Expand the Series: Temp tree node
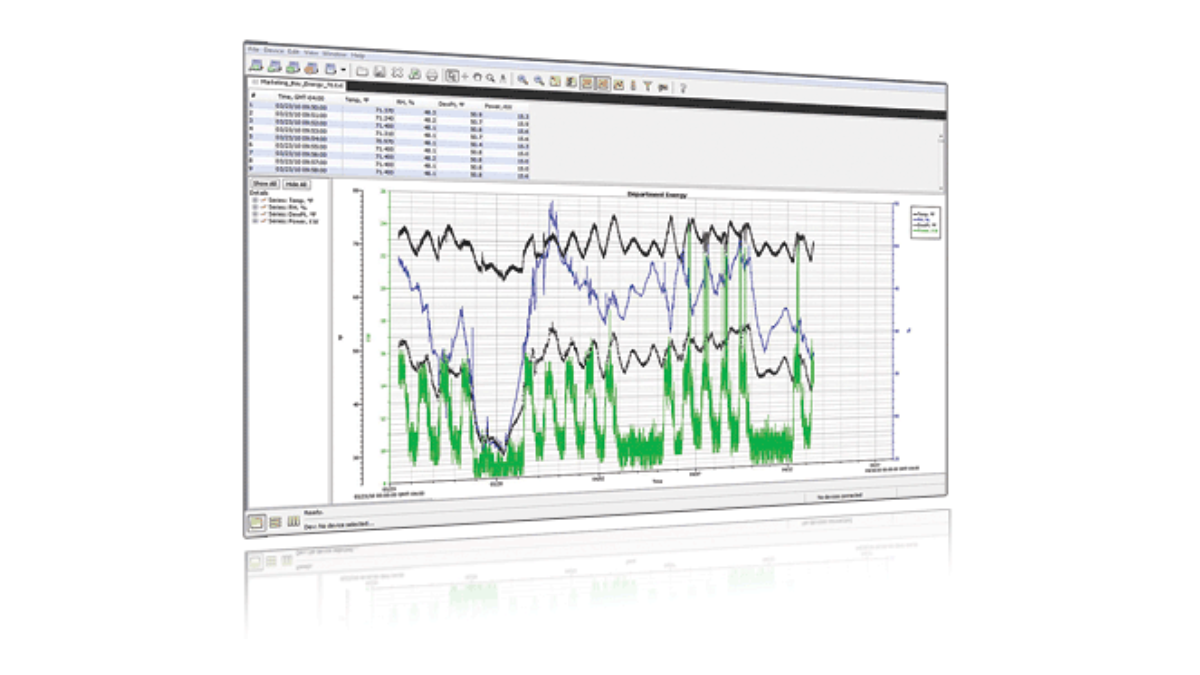Screen dimensions: 1200x675 click(254, 199)
